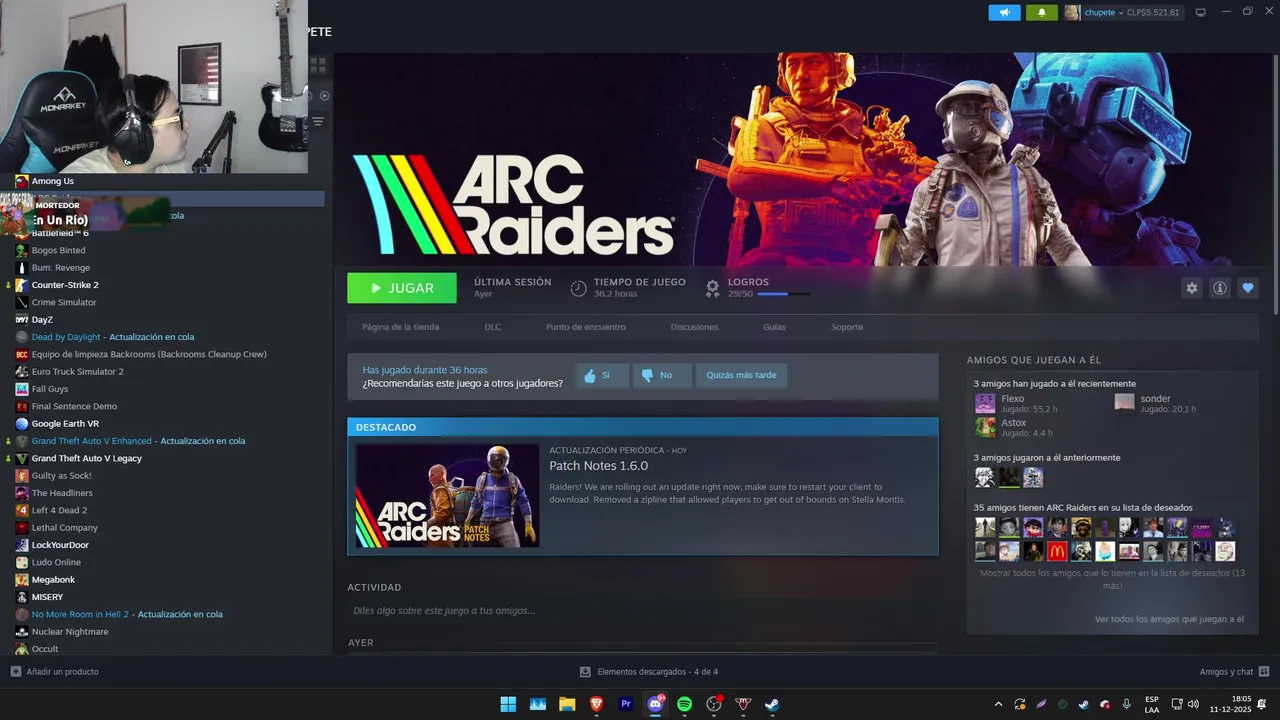Open the library filter options icon
The height and width of the screenshot is (720, 1280).
[318, 122]
